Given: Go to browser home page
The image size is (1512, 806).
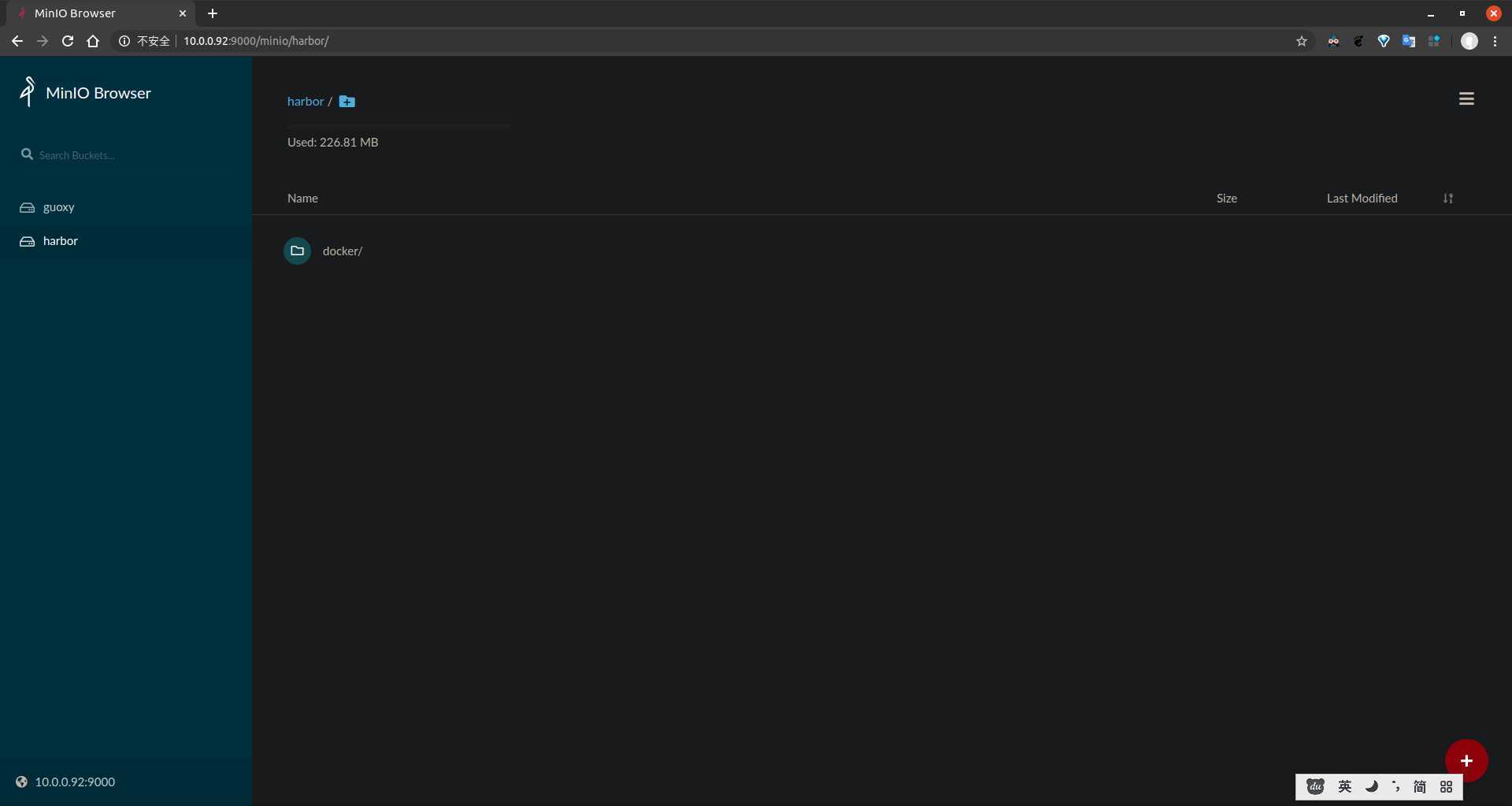Looking at the screenshot, I should pos(93,41).
